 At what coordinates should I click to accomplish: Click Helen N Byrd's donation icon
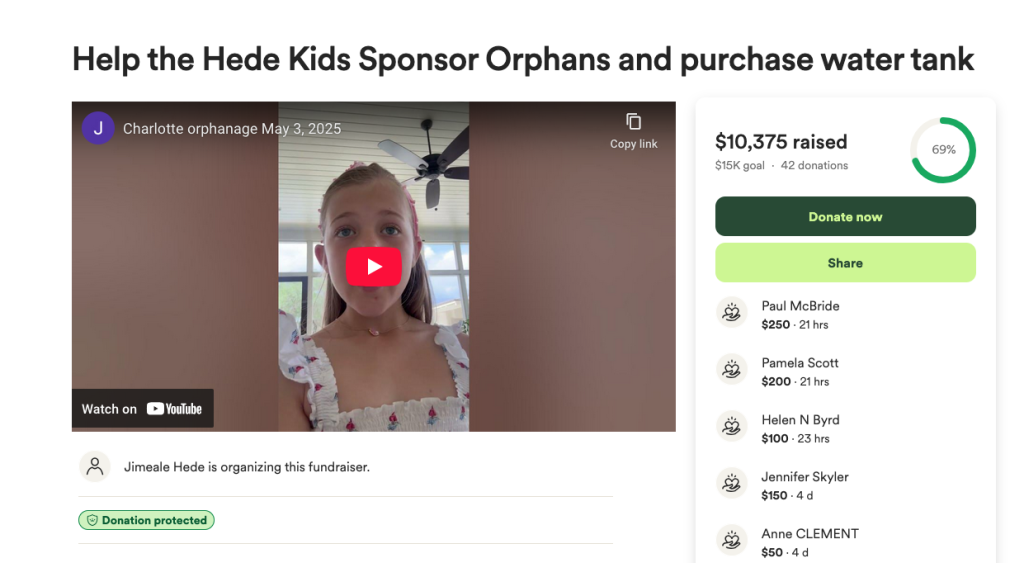(732, 428)
